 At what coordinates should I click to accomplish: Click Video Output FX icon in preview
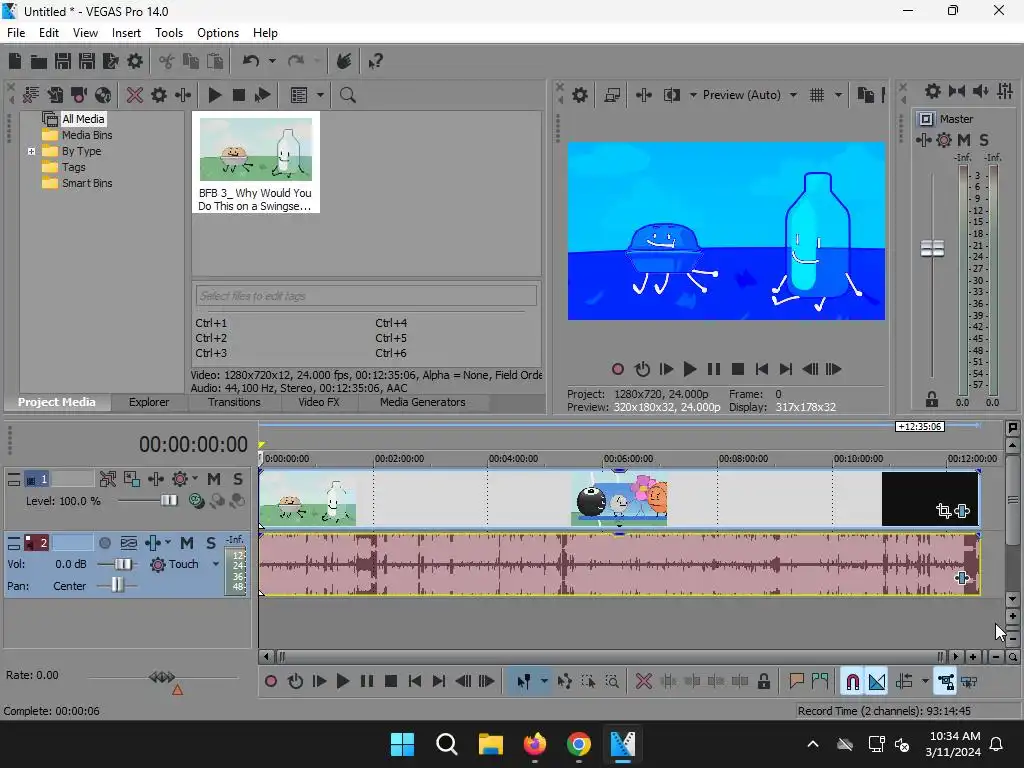[x=644, y=95]
